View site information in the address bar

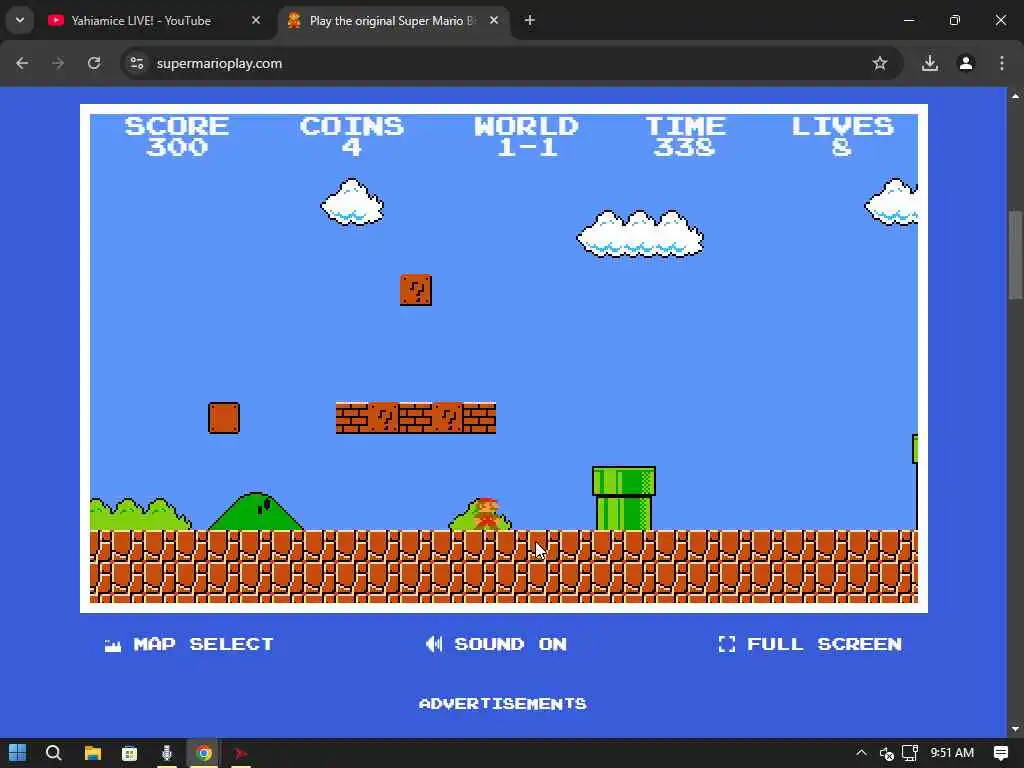(136, 63)
